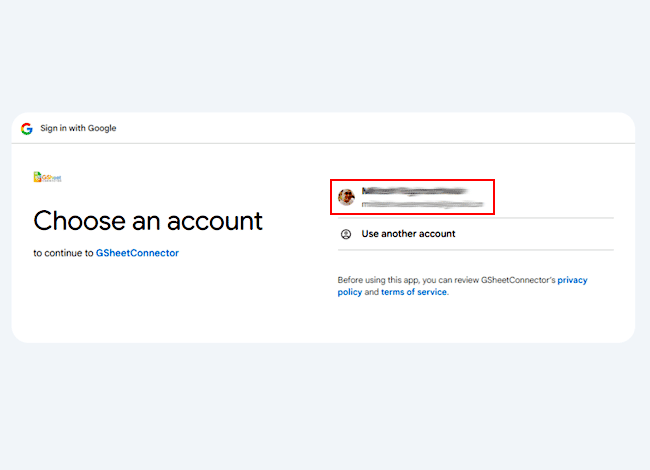Click the "Choose an account" heading
Viewport: 650px width, 470px height.
click(148, 220)
